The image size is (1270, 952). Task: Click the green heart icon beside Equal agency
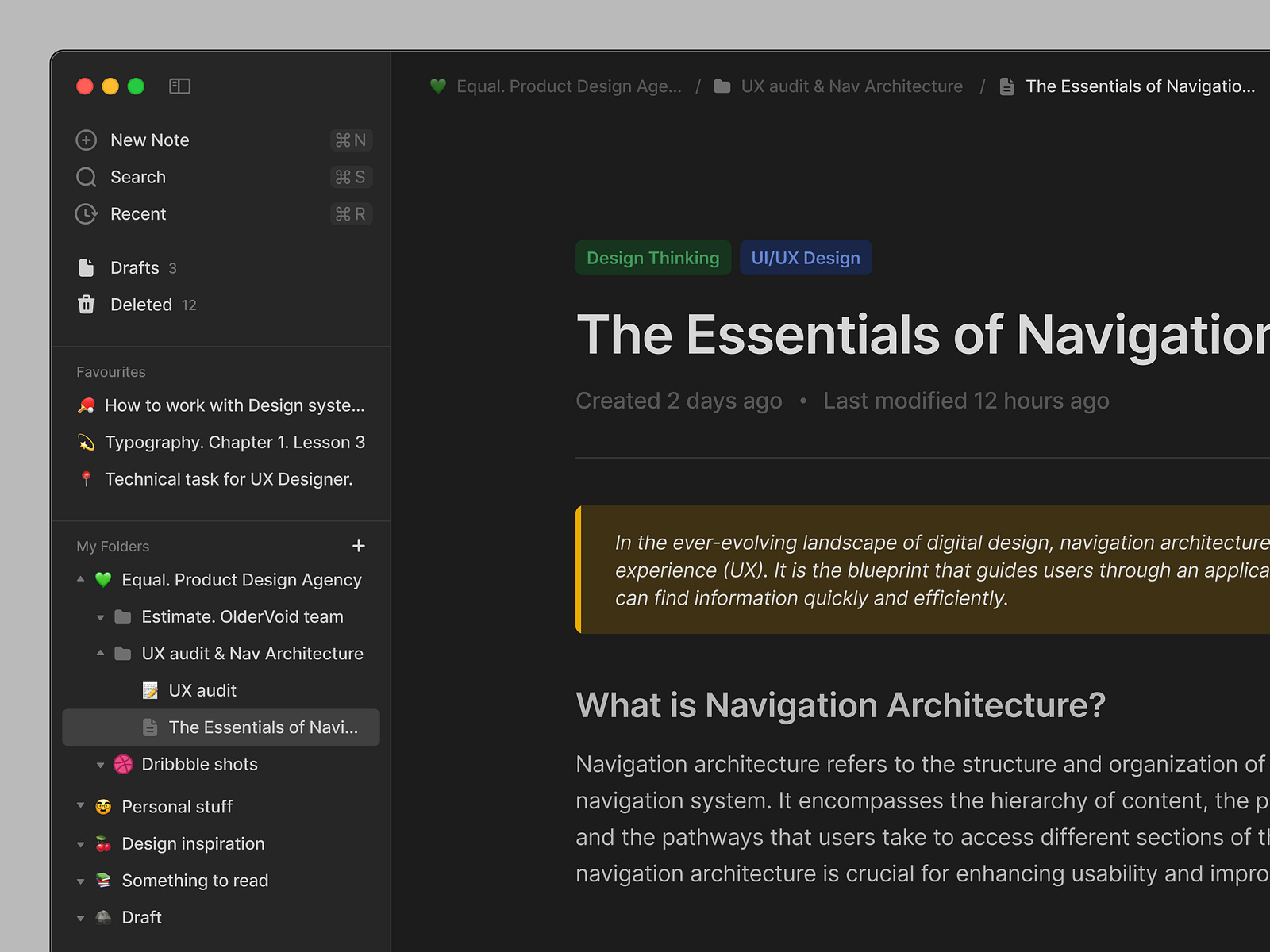pyautogui.click(x=103, y=579)
